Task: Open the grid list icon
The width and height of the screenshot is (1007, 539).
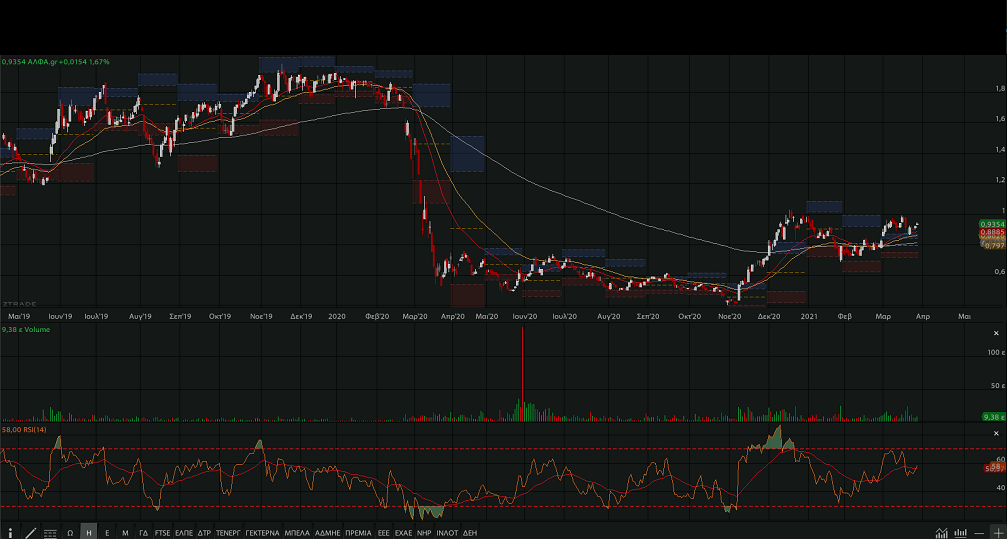Action: (50, 533)
